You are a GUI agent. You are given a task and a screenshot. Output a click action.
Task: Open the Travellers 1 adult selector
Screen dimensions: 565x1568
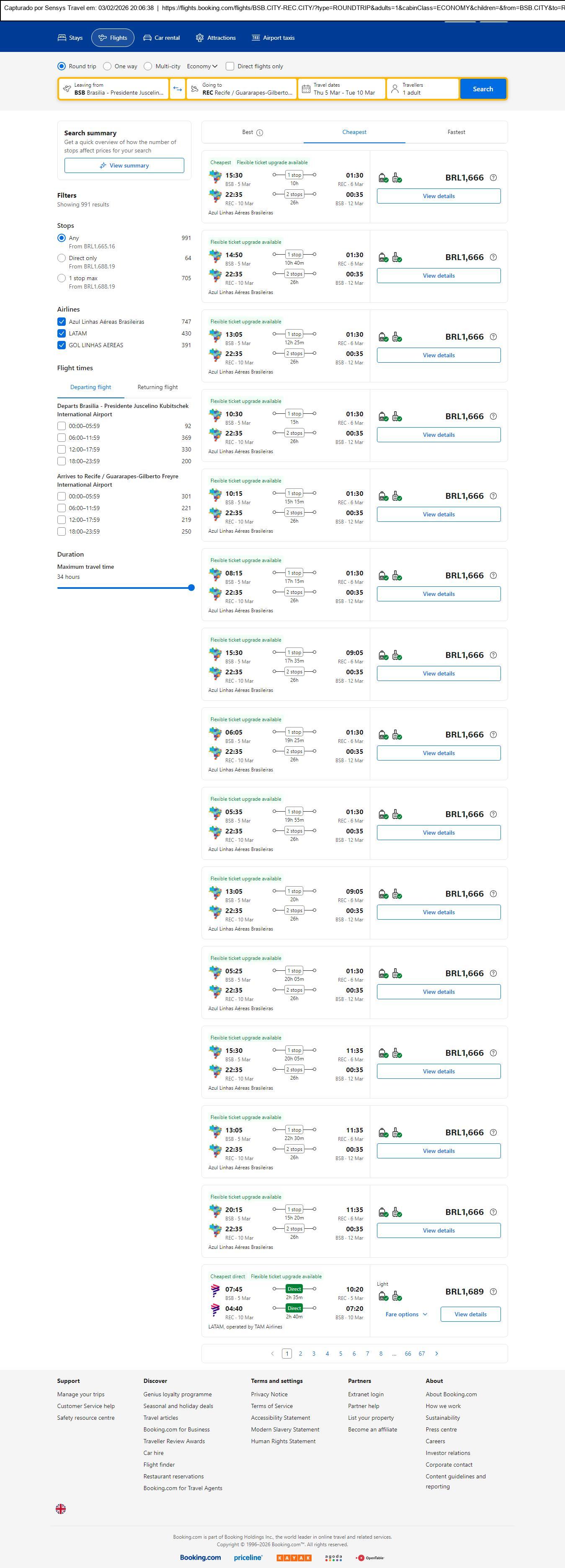click(x=423, y=89)
